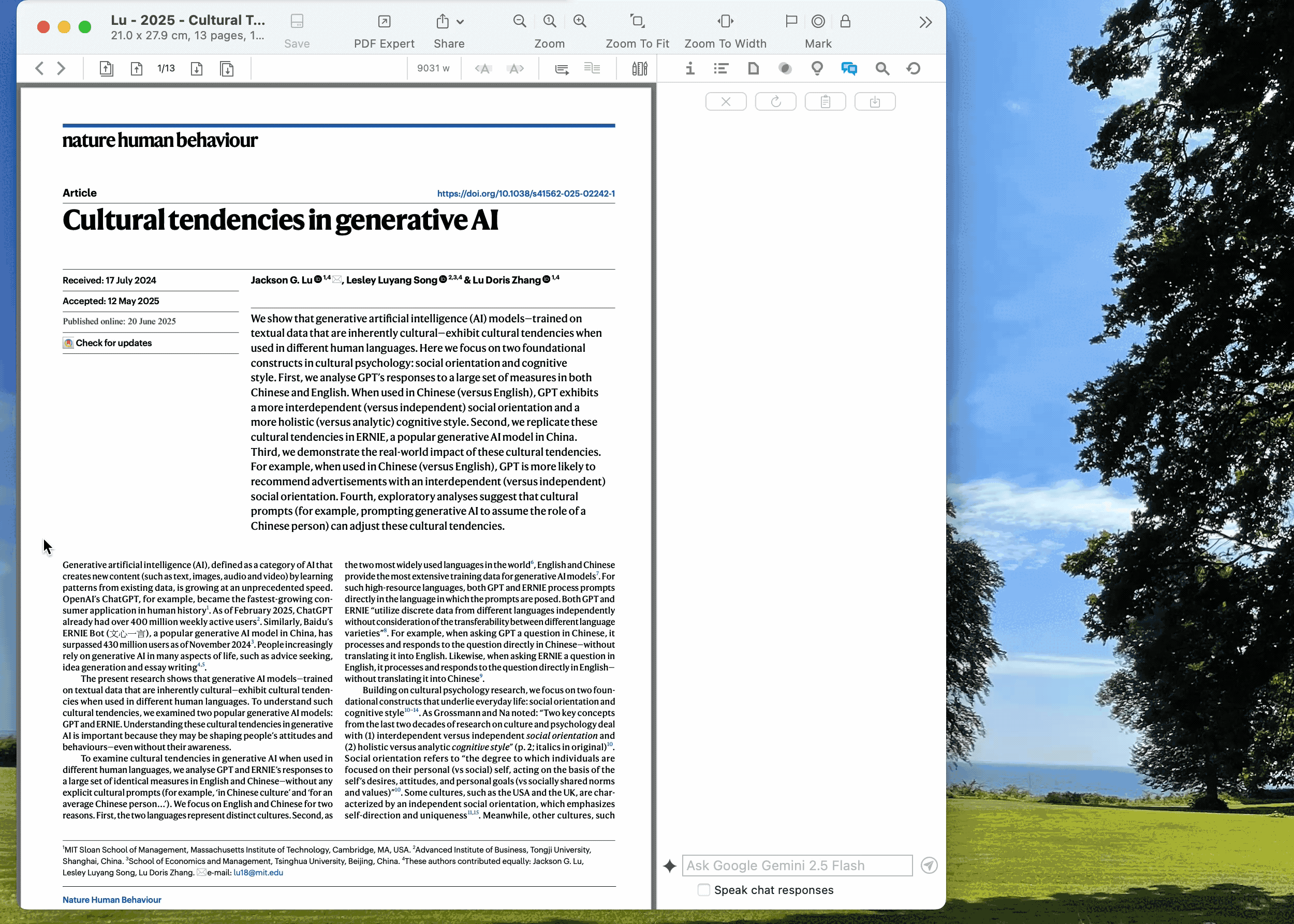Click the Zoom In magnifier icon
The height and width of the screenshot is (924, 1294).
tap(580, 22)
